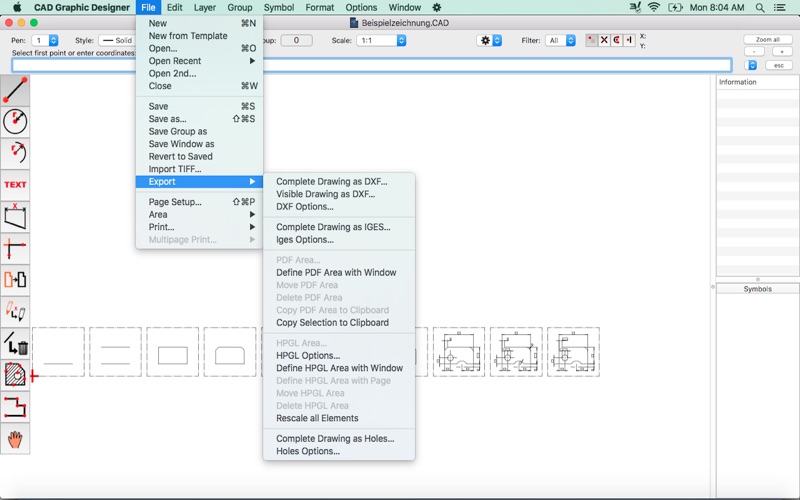Click the Group number field
Image resolution: width=800 pixels, height=500 pixels.
(296, 40)
